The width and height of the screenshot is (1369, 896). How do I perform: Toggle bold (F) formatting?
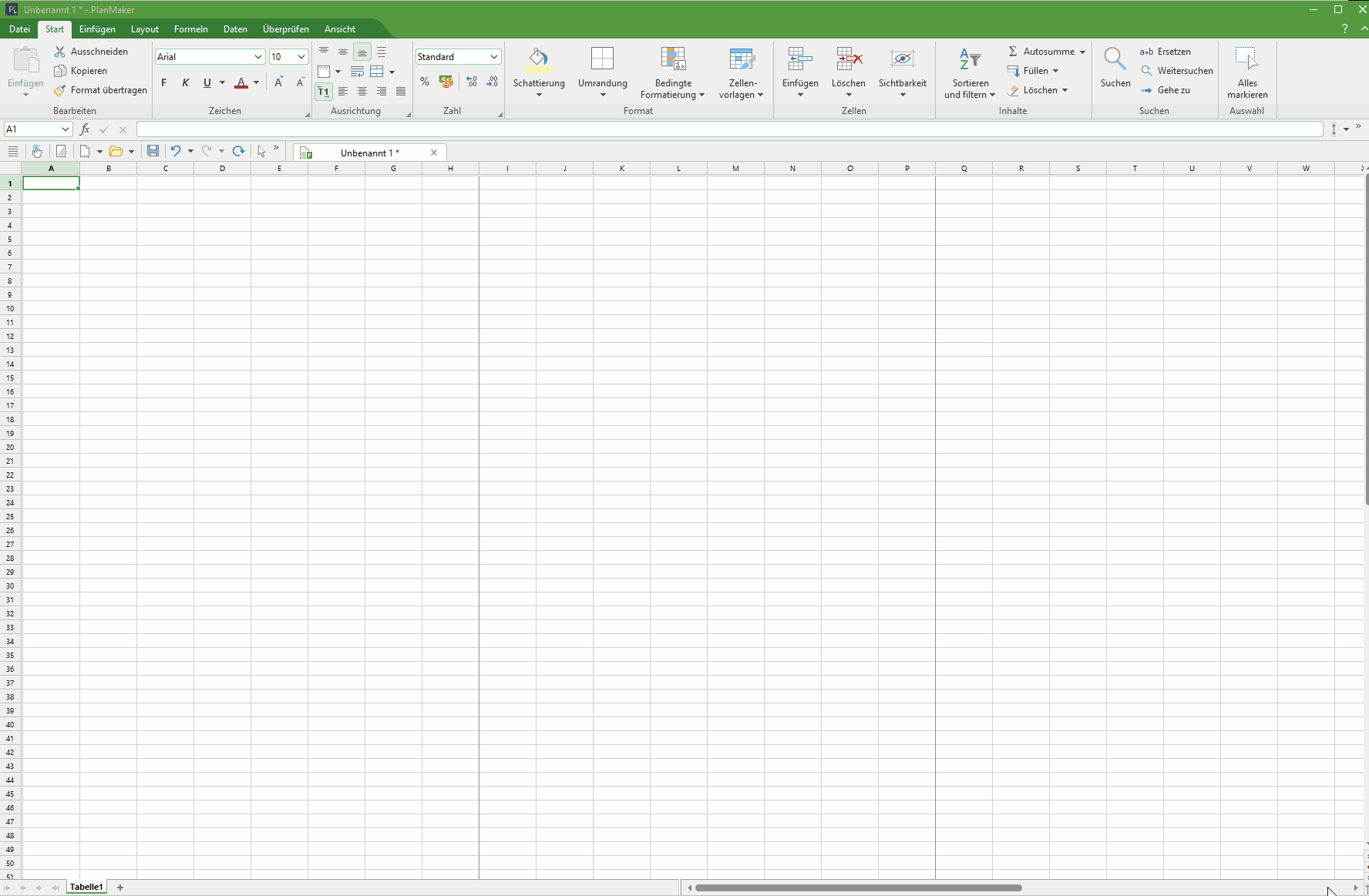click(163, 82)
